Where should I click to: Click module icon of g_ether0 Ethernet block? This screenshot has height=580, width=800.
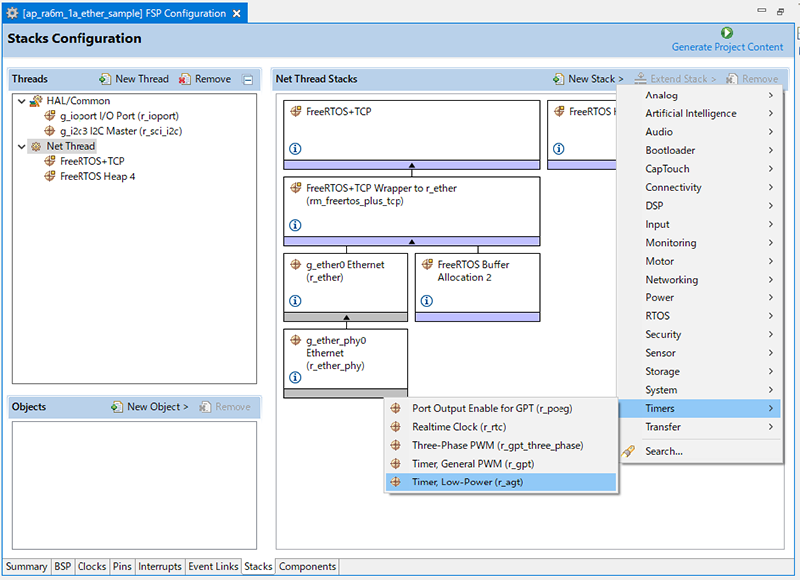[x=295, y=264]
